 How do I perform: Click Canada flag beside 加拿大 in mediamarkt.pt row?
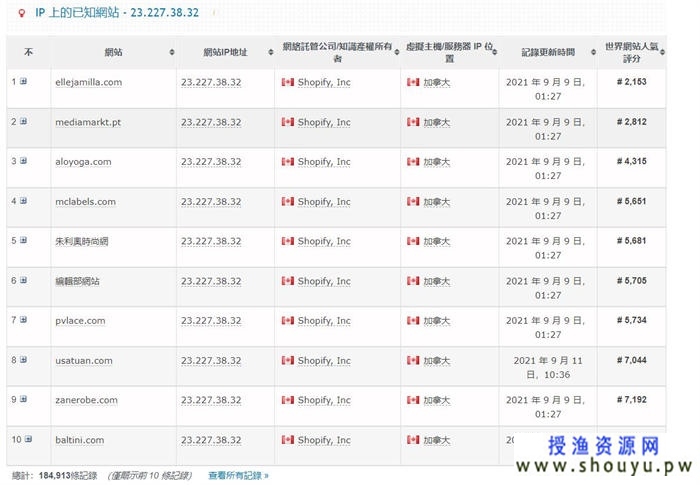(x=413, y=122)
